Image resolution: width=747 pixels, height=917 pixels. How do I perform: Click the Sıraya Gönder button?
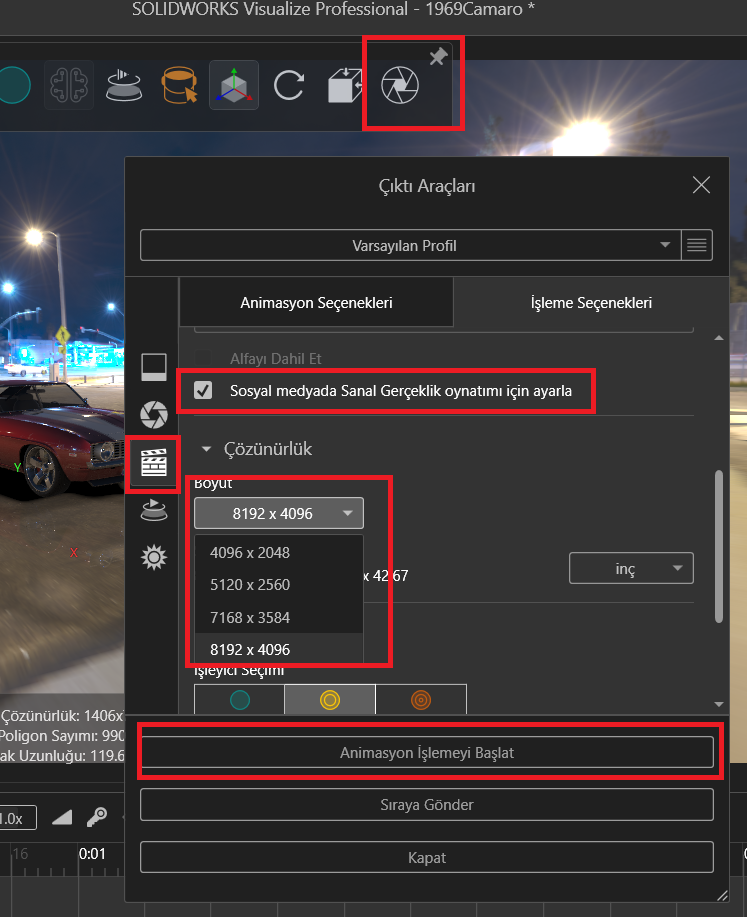(427, 804)
